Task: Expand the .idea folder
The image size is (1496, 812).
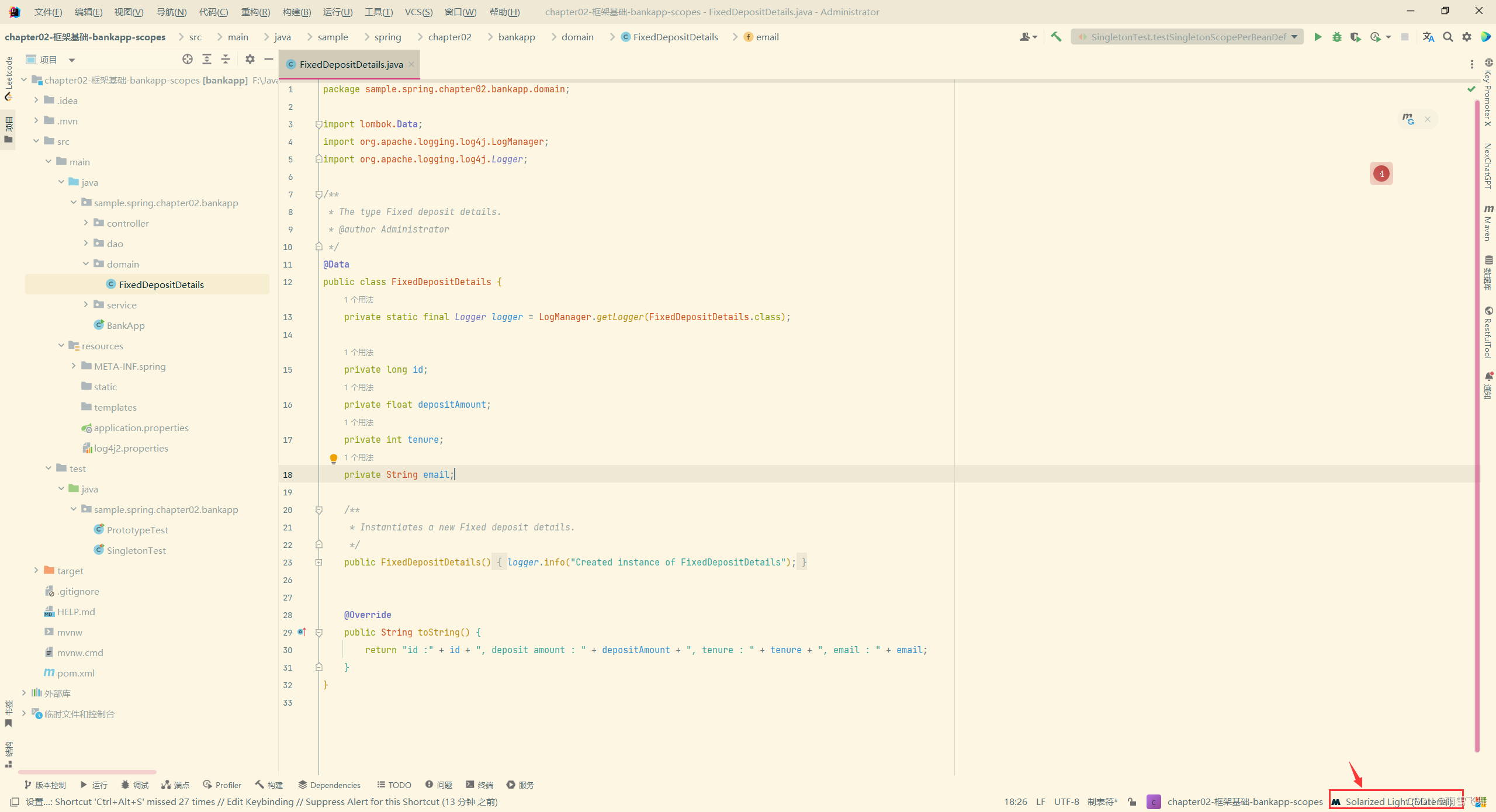Action: [x=36, y=100]
